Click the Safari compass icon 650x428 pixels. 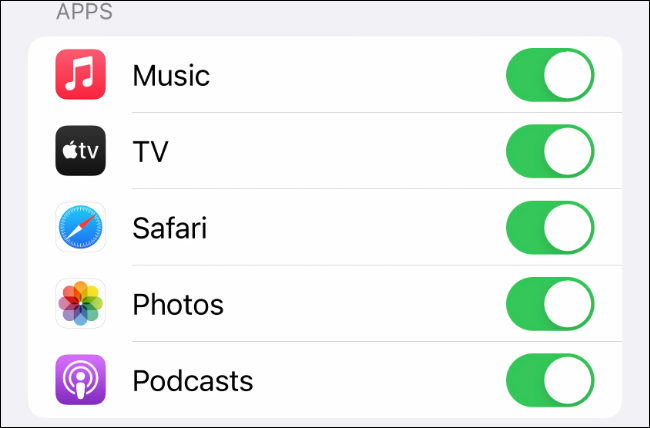pyautogui.click(x=80, y=227)
